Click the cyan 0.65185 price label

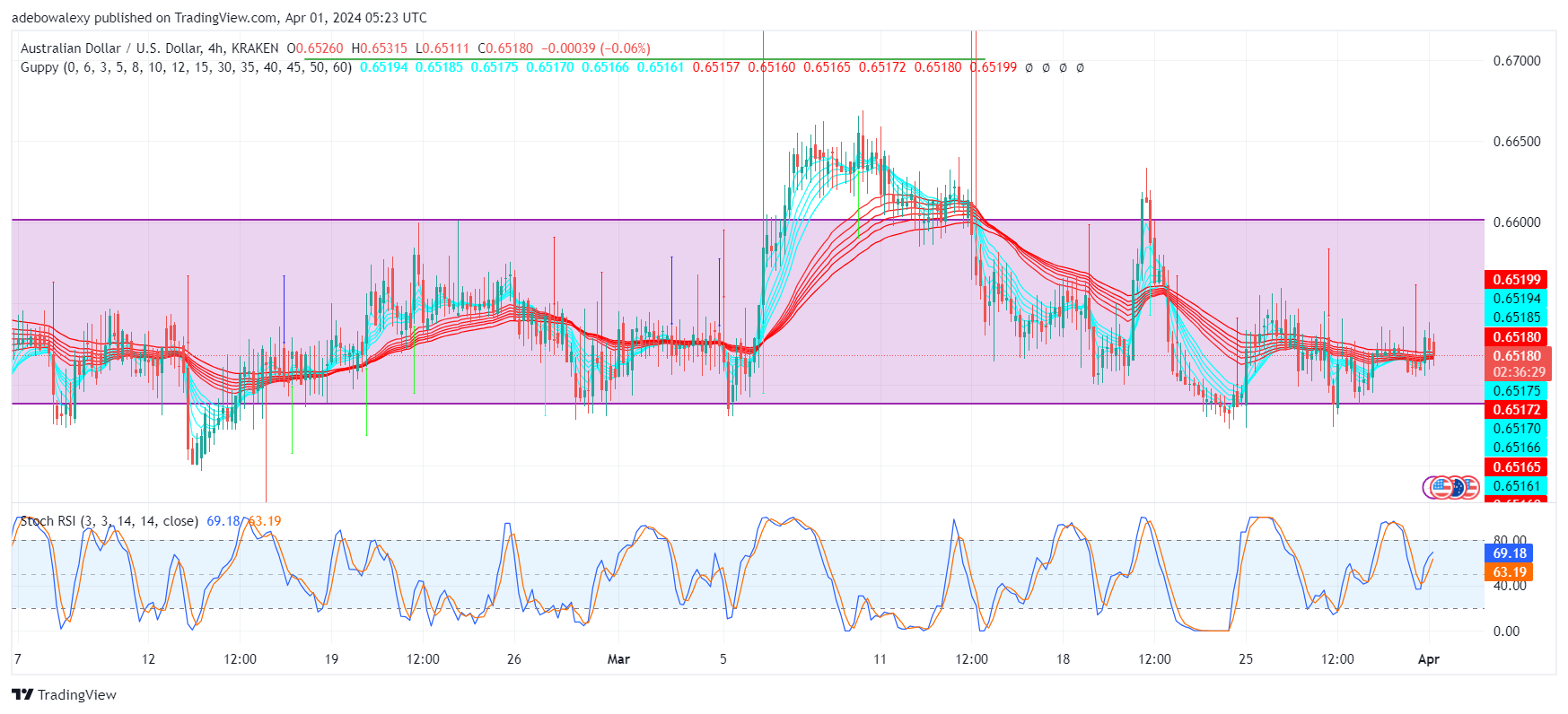click(1516, 318)
